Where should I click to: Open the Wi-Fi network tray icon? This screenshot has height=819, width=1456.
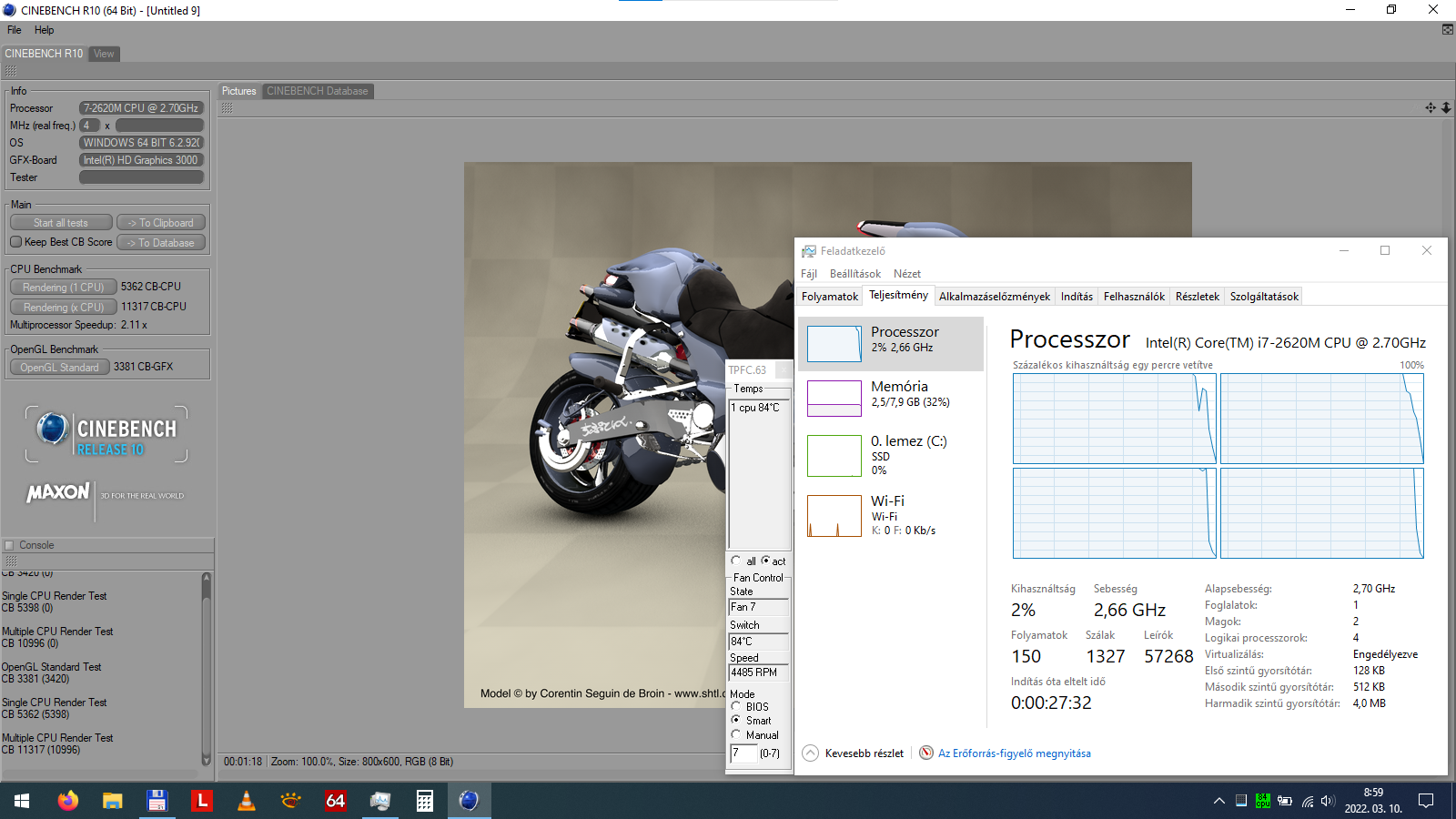[1307, 801]
